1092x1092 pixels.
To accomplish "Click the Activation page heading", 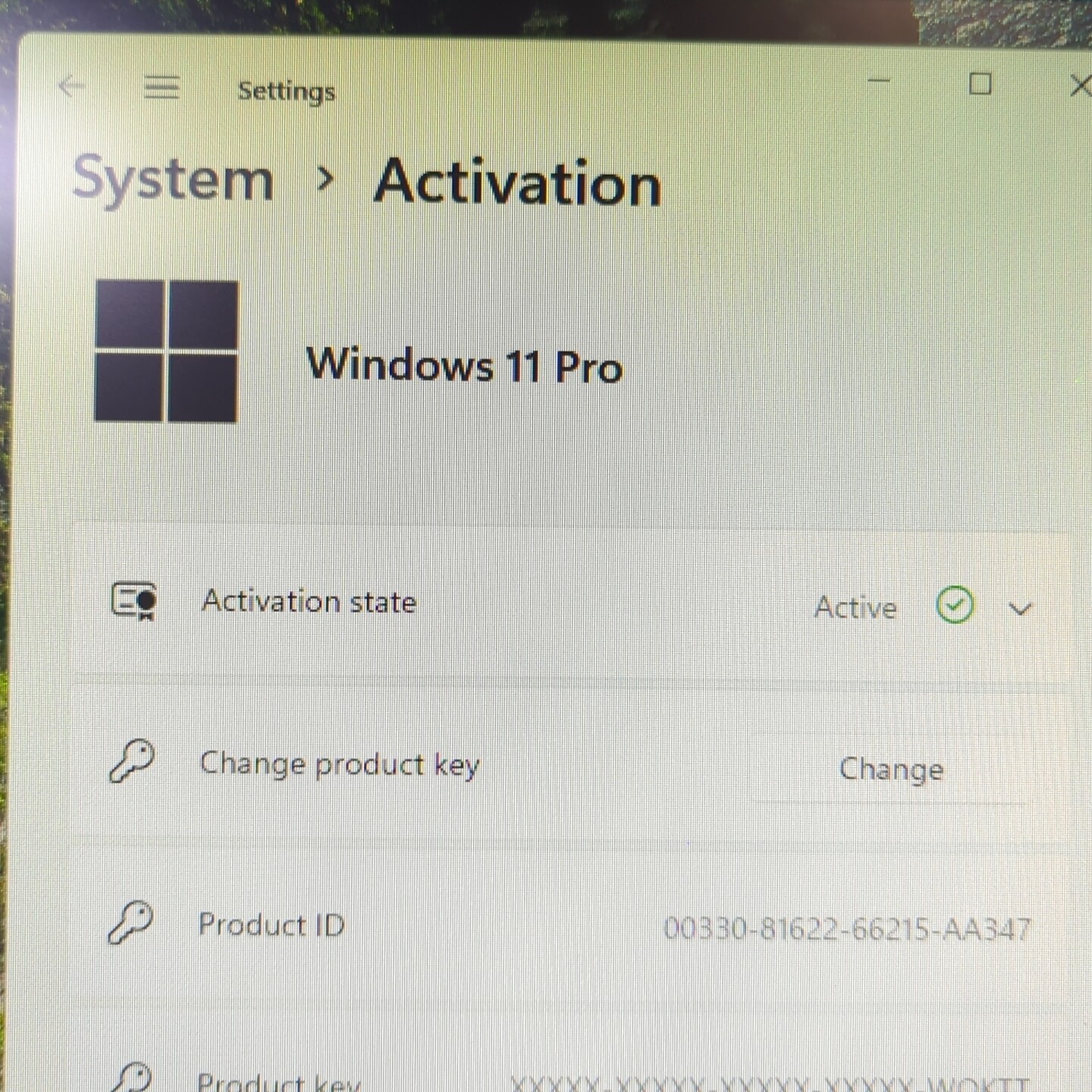I will click(x=518, y=184).
